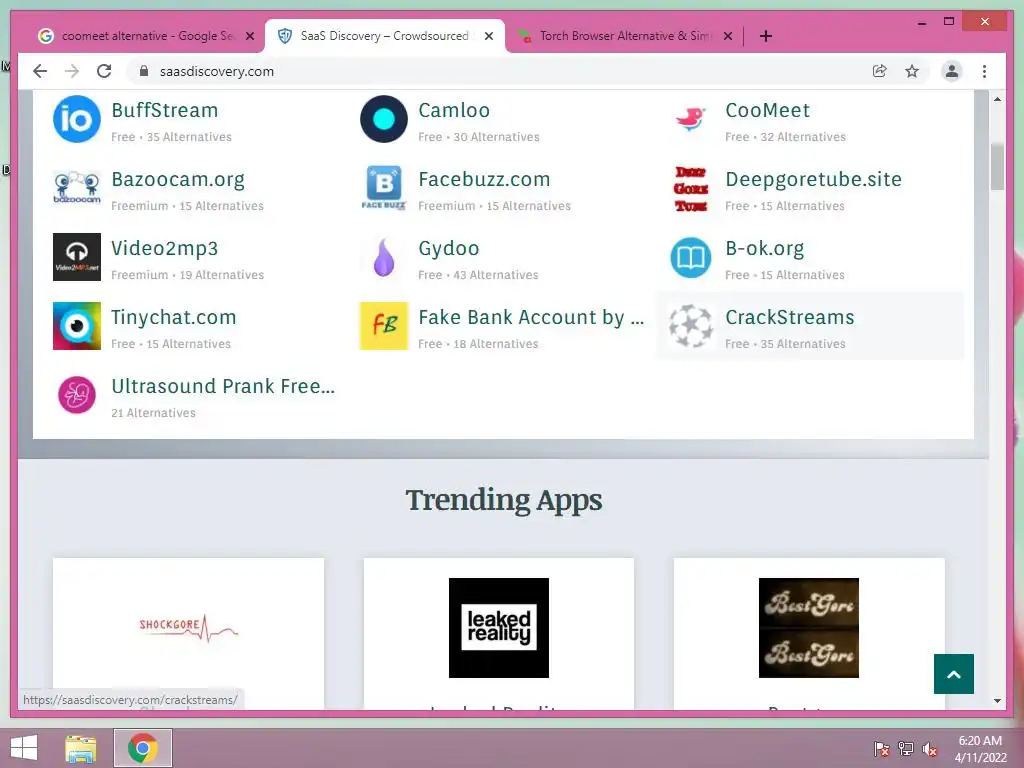Click the Action Center flag tray icon

[x=881, y=749]
